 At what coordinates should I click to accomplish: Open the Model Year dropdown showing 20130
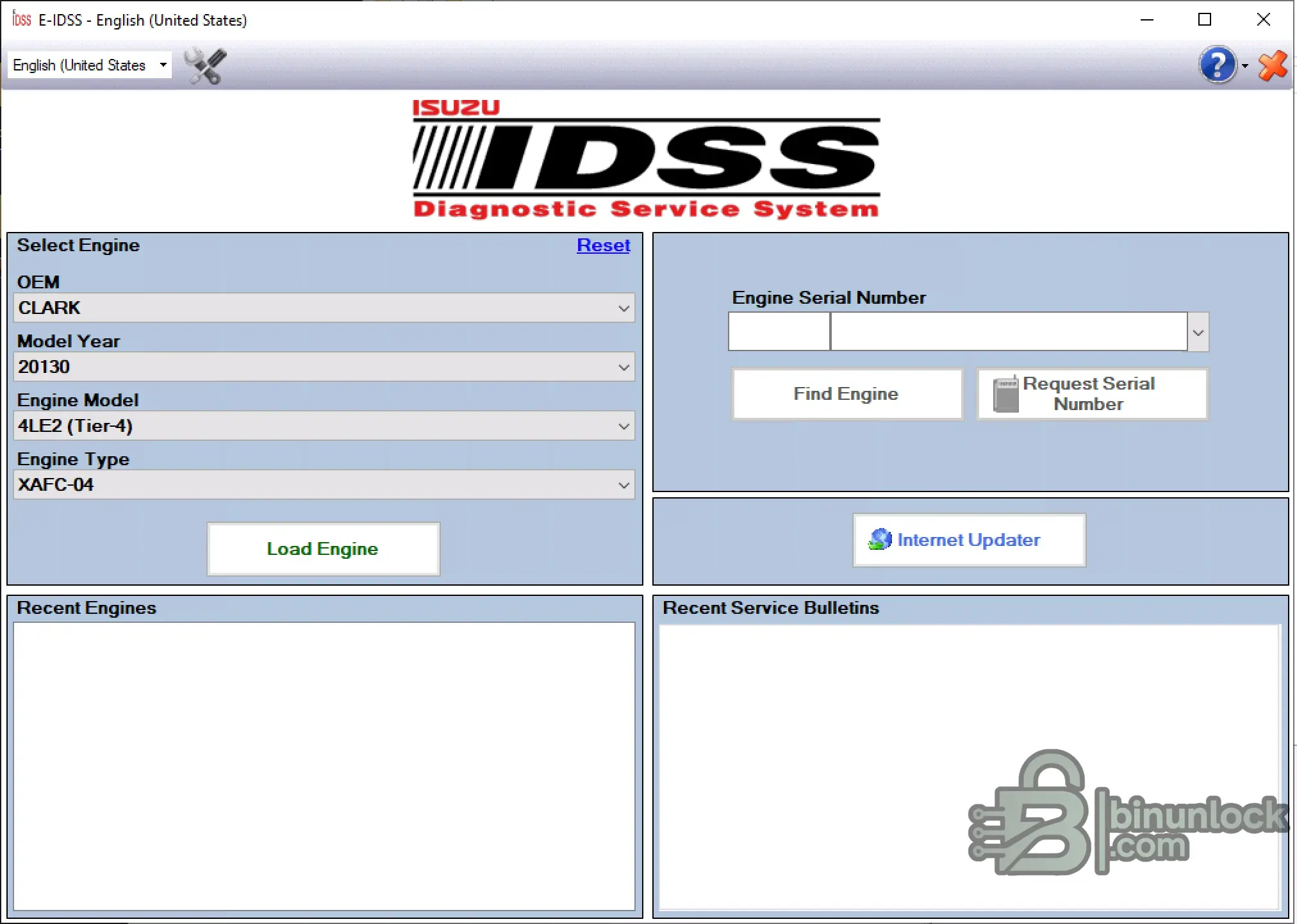pyautogui.click(x=324, y=367)
